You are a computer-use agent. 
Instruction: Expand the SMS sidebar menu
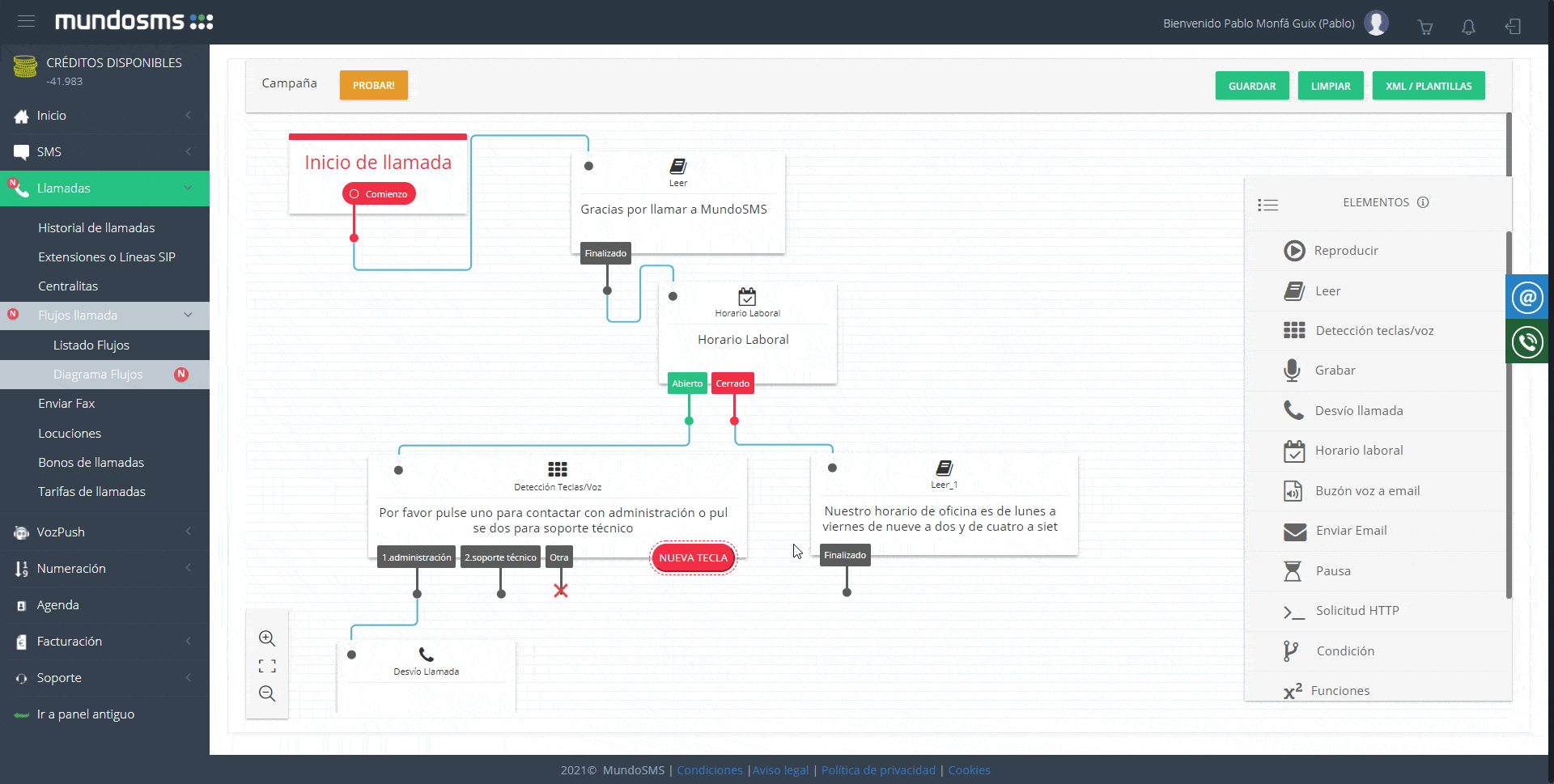point(104,152)
